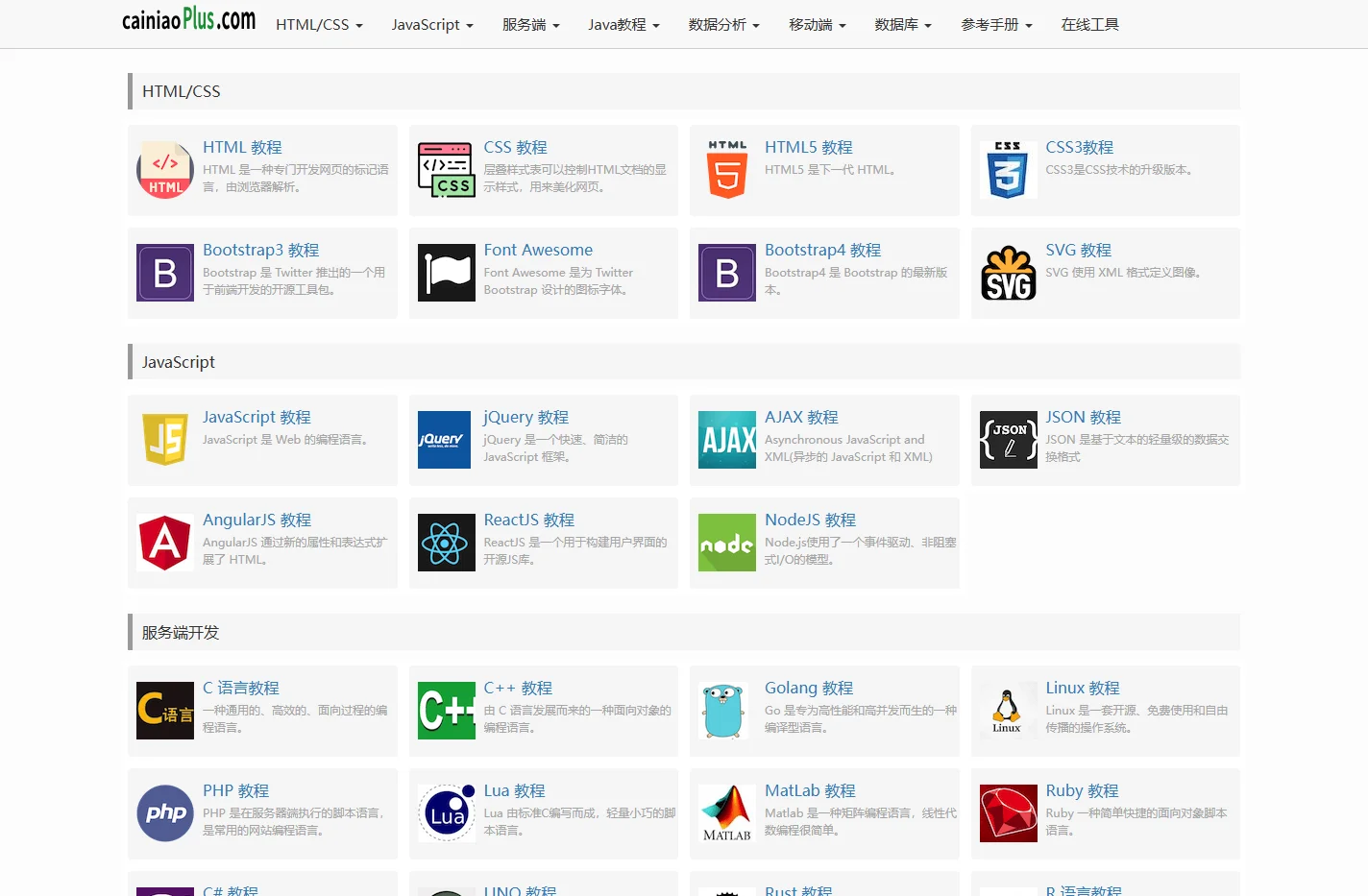The height and width of the screenshot is (896, 1368).
Task: Open the Font Awesome link
Action: point(538,250)
